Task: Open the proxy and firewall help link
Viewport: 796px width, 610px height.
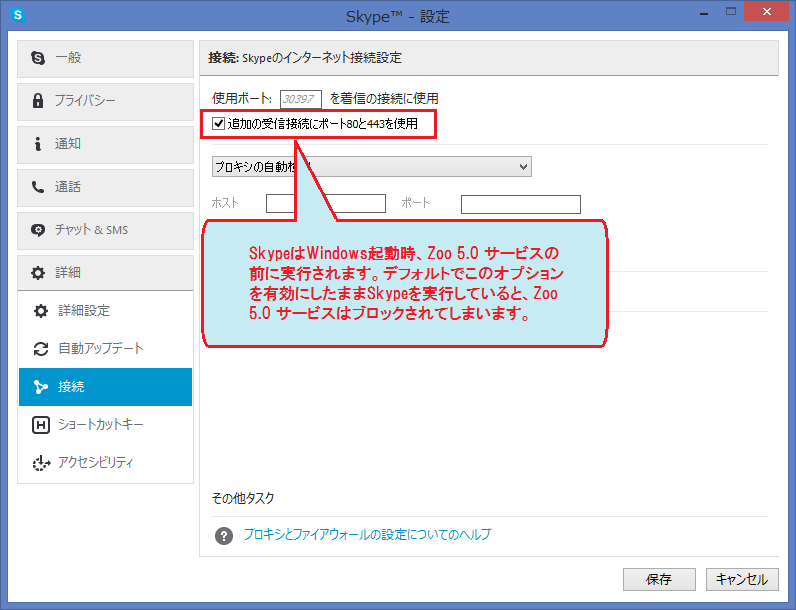Action: tap(368, 534)
